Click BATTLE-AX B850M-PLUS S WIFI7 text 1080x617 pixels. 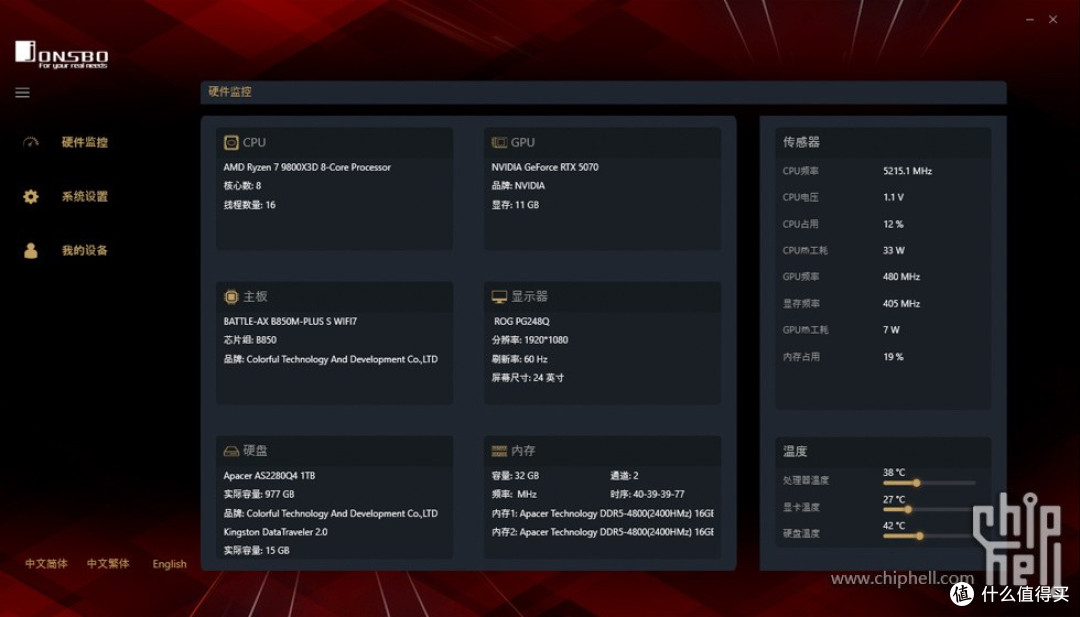click(290, 322)
